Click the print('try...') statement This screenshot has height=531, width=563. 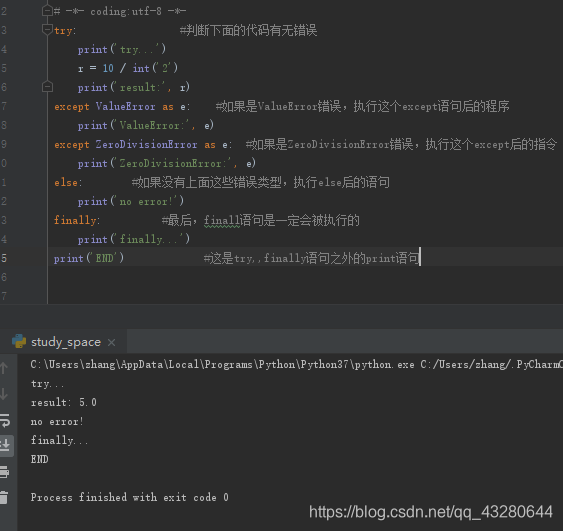(122, 49)
